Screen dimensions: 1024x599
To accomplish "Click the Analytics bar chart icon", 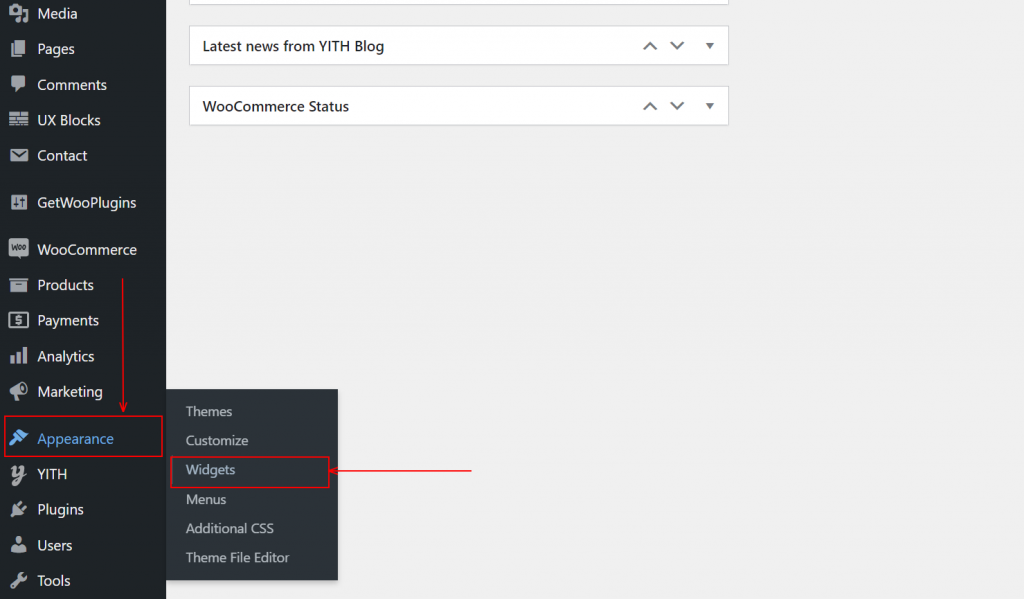I will tap(18, 355).
